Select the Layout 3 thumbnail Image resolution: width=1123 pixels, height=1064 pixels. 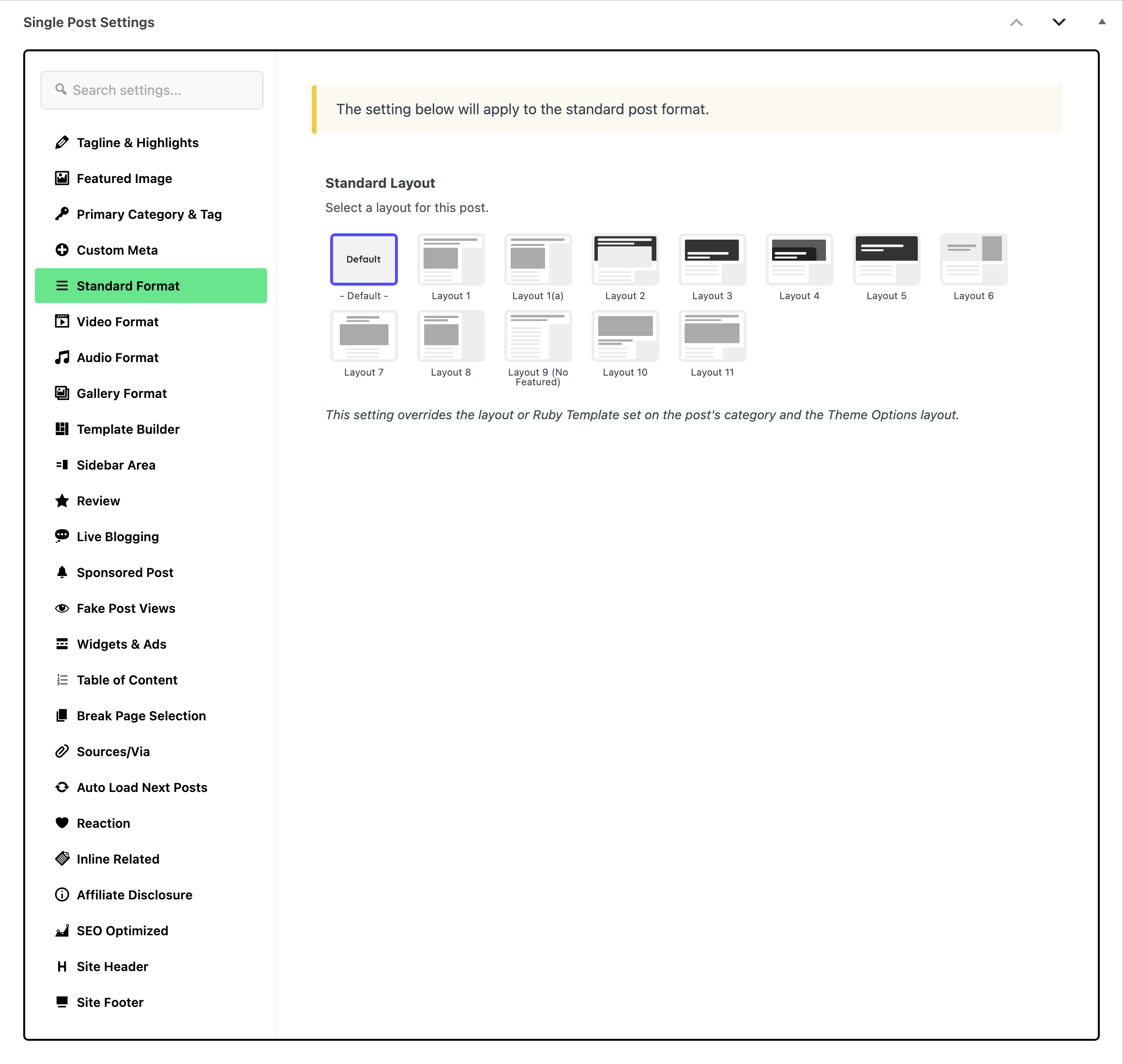point(713,259)
